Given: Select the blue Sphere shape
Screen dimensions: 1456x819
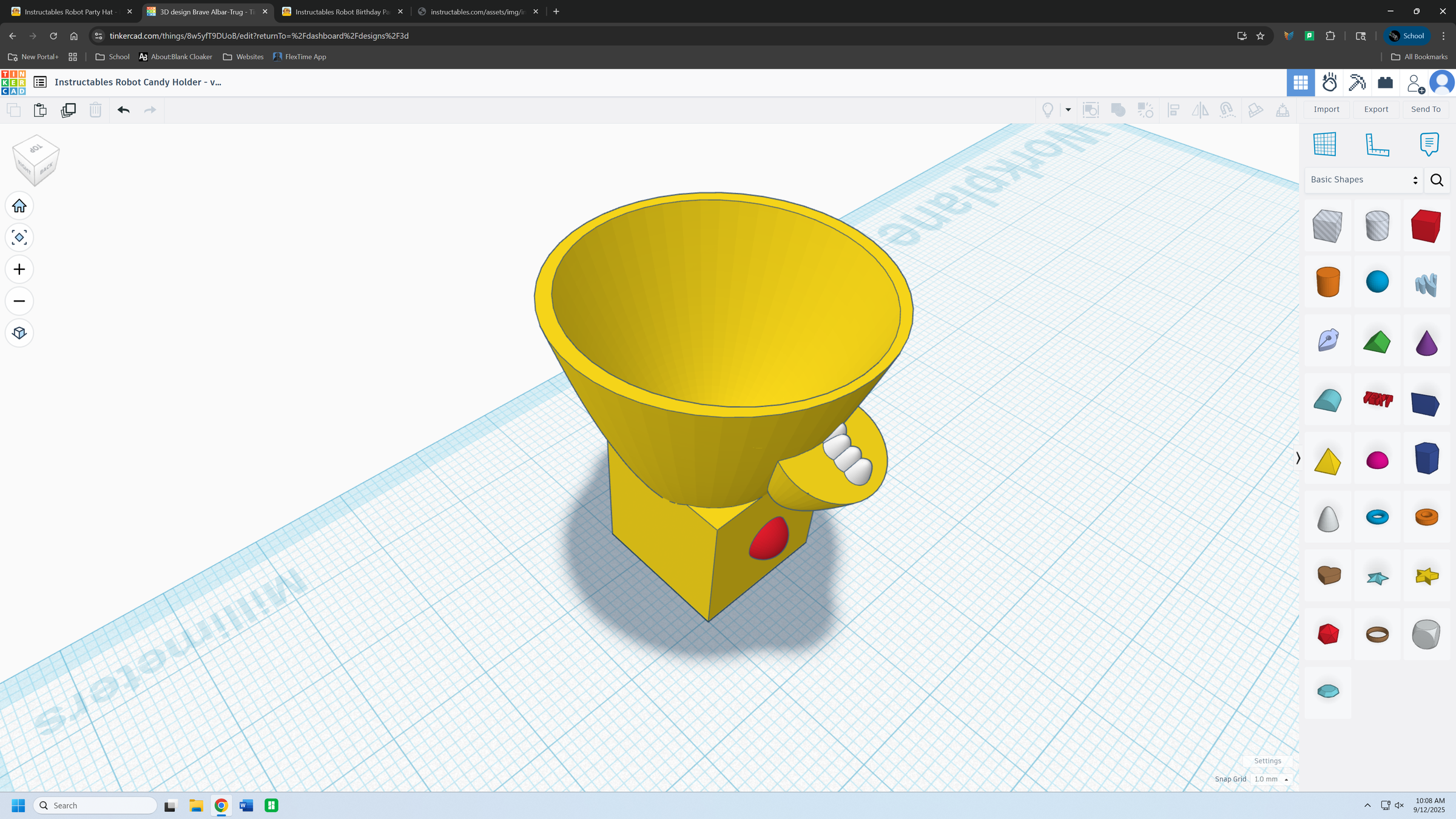Looking at the screenshot, I should tap(1377, 281).
